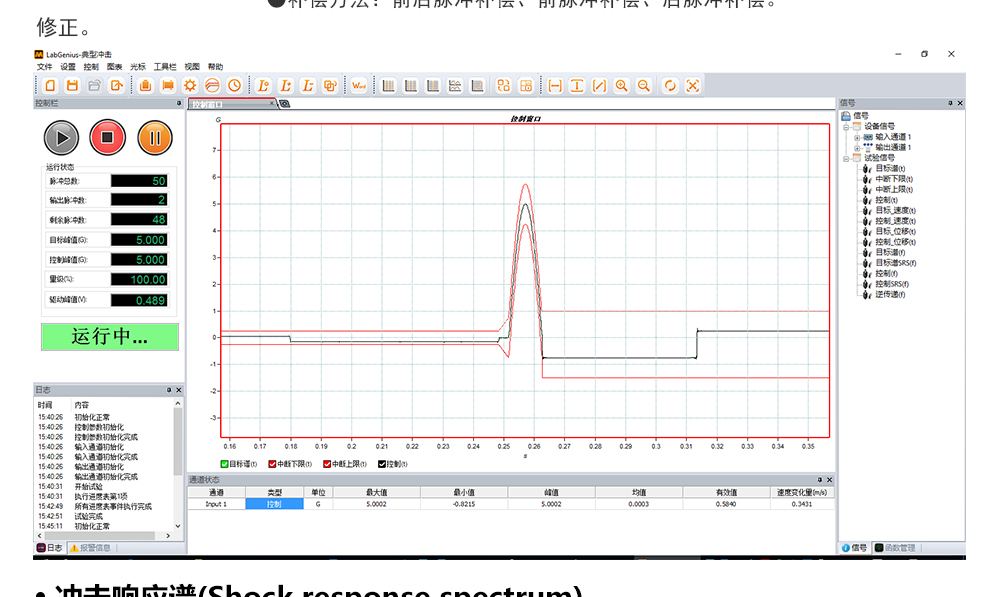The height and width of the screenshot is (597, 1000).
Task: Expand the 输出通道 1 tree node
Action: click(856, 147)
